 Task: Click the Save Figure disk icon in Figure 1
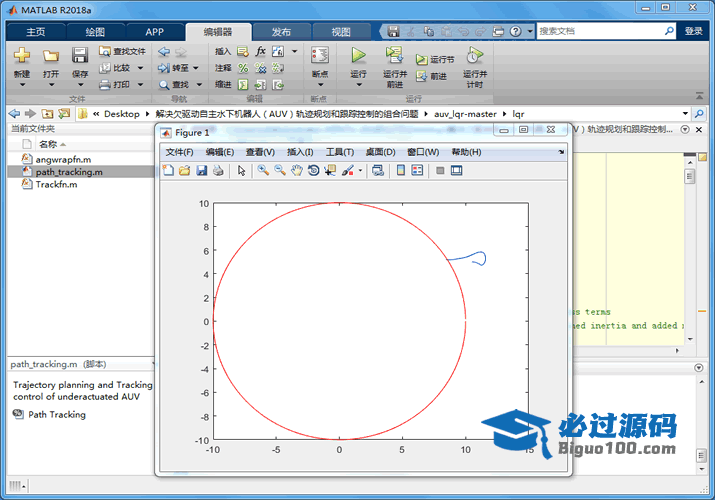point(202,170)
